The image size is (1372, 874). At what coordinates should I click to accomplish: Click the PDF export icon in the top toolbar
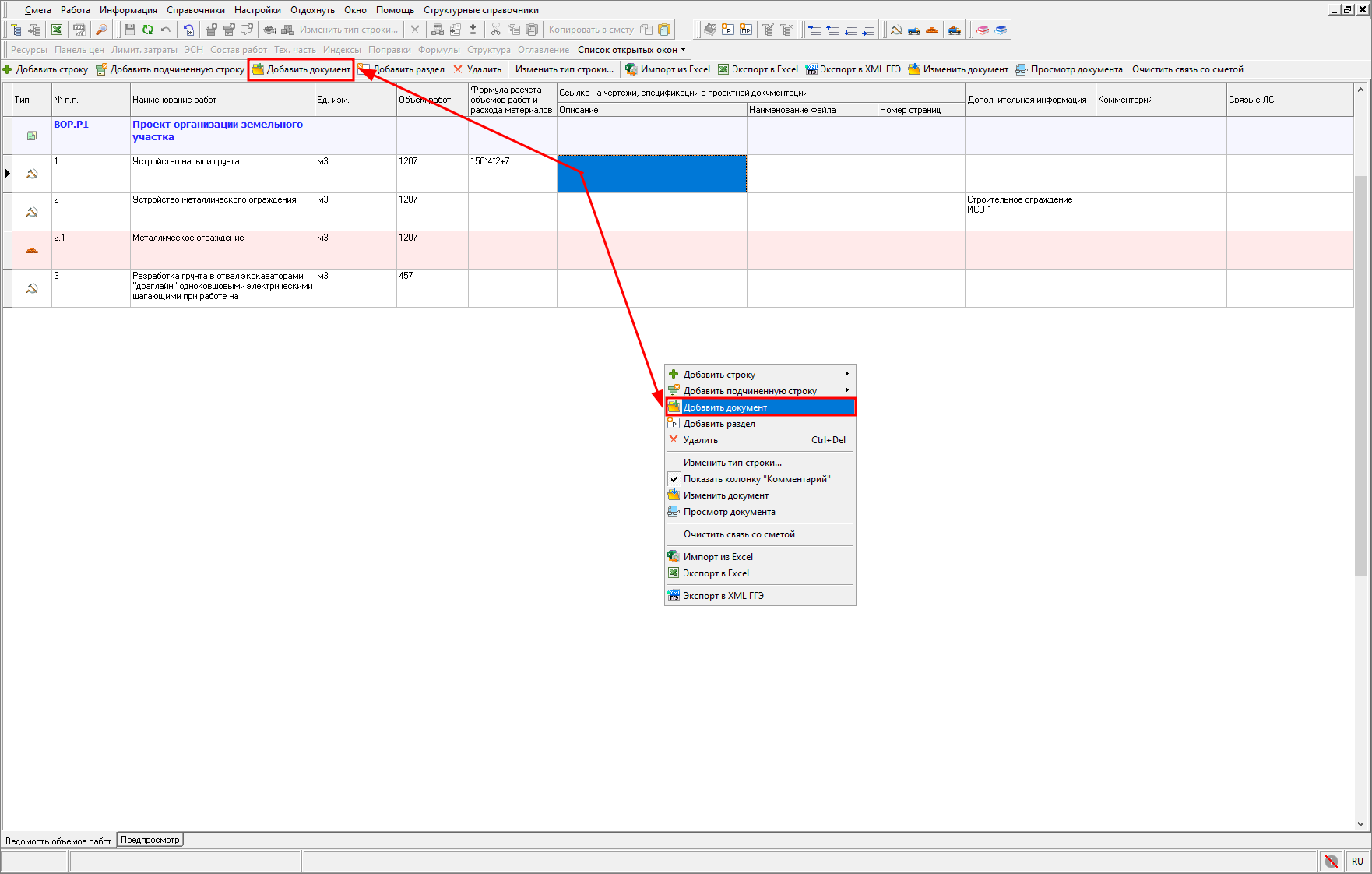[x=79, y=30]
